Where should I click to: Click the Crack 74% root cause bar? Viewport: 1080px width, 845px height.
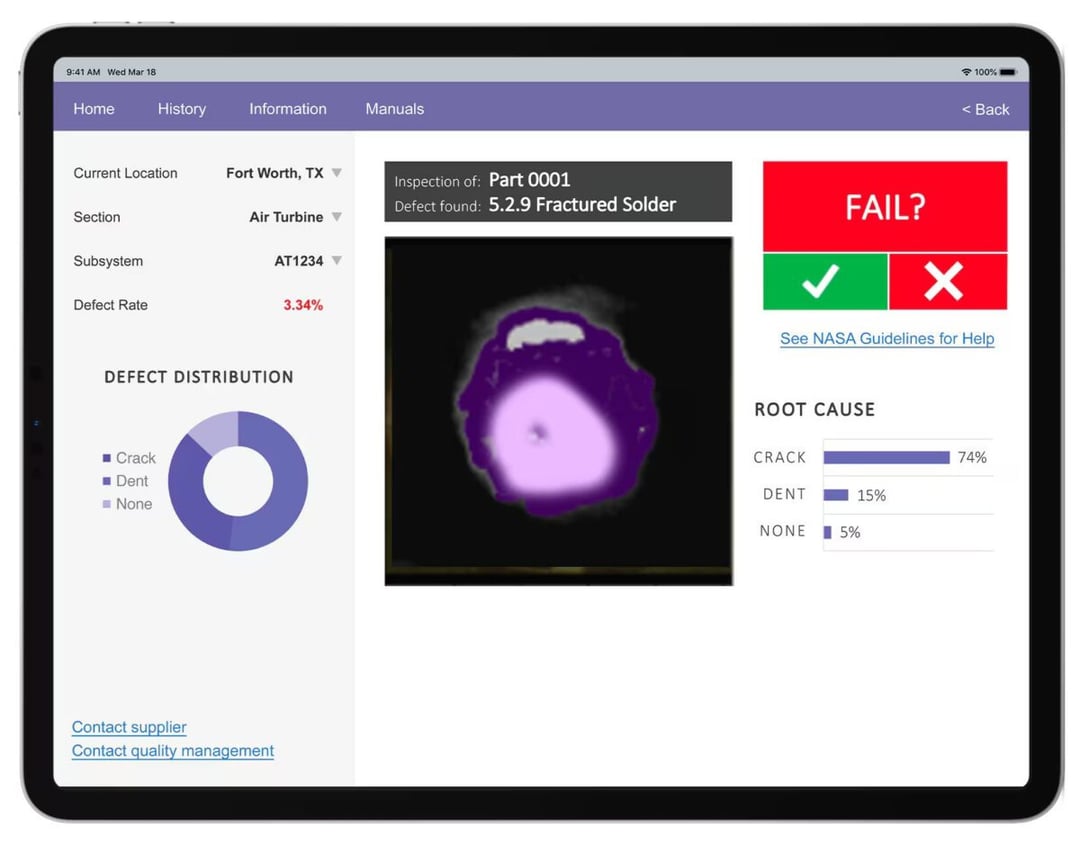pyautogui.click(x=886, y=457)
